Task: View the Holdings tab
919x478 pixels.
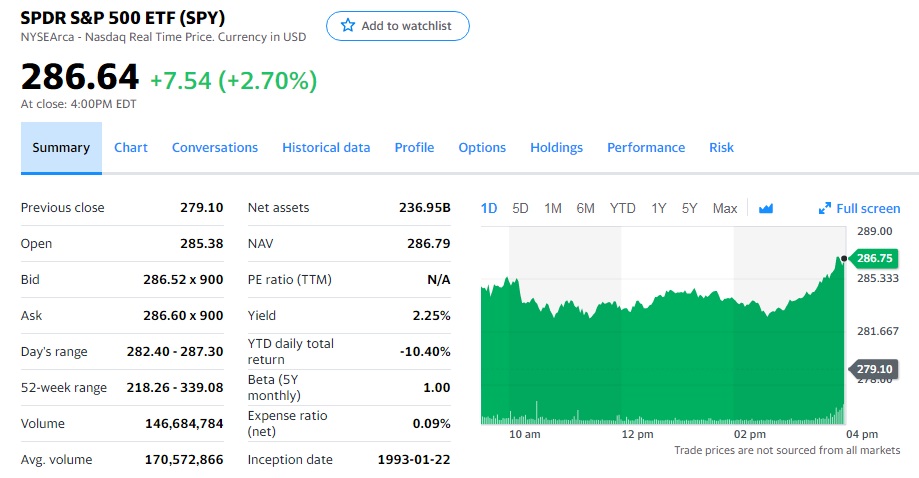Action: tap(556, 147)
